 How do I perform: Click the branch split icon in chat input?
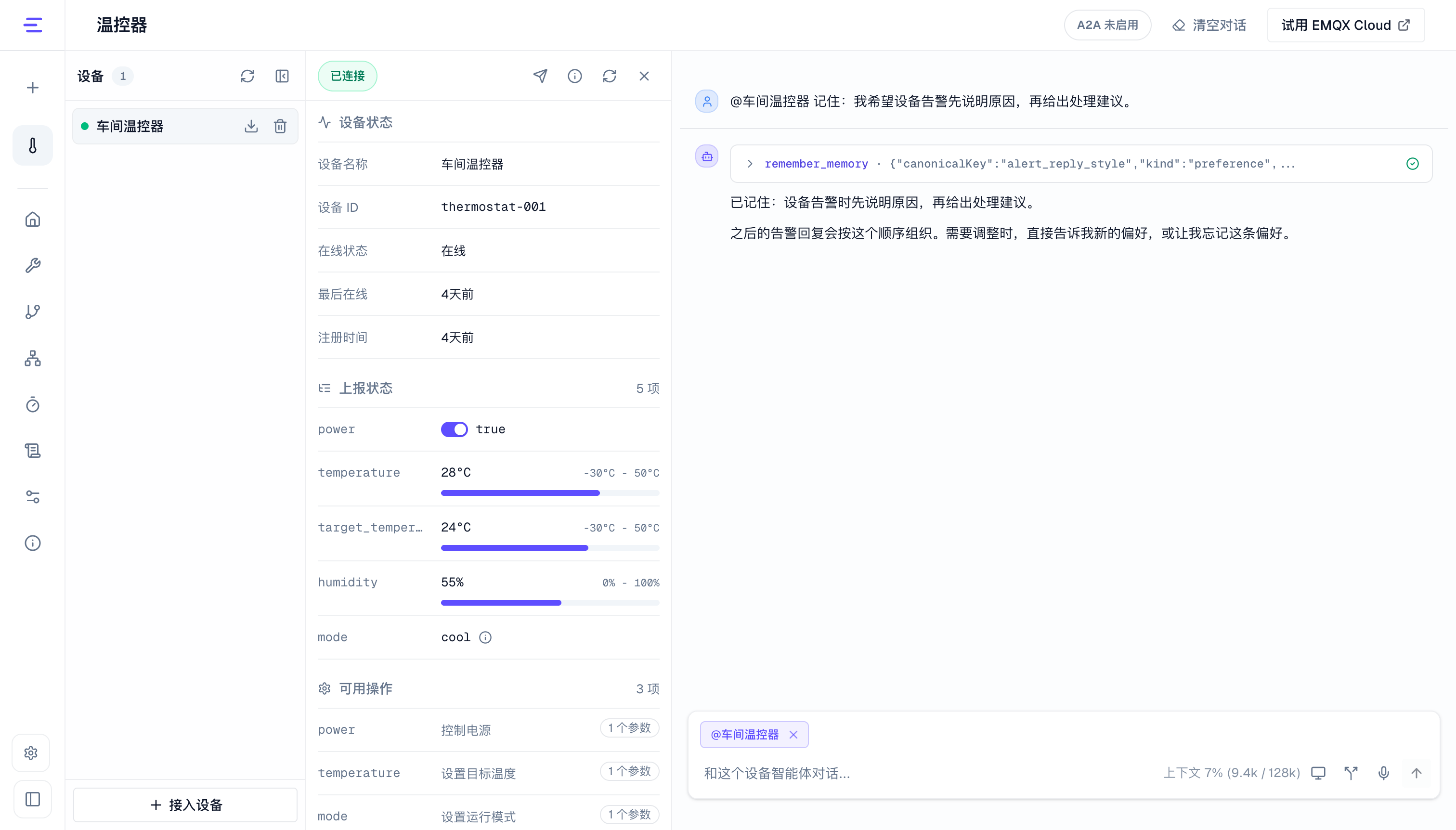tap(1351, 773)
